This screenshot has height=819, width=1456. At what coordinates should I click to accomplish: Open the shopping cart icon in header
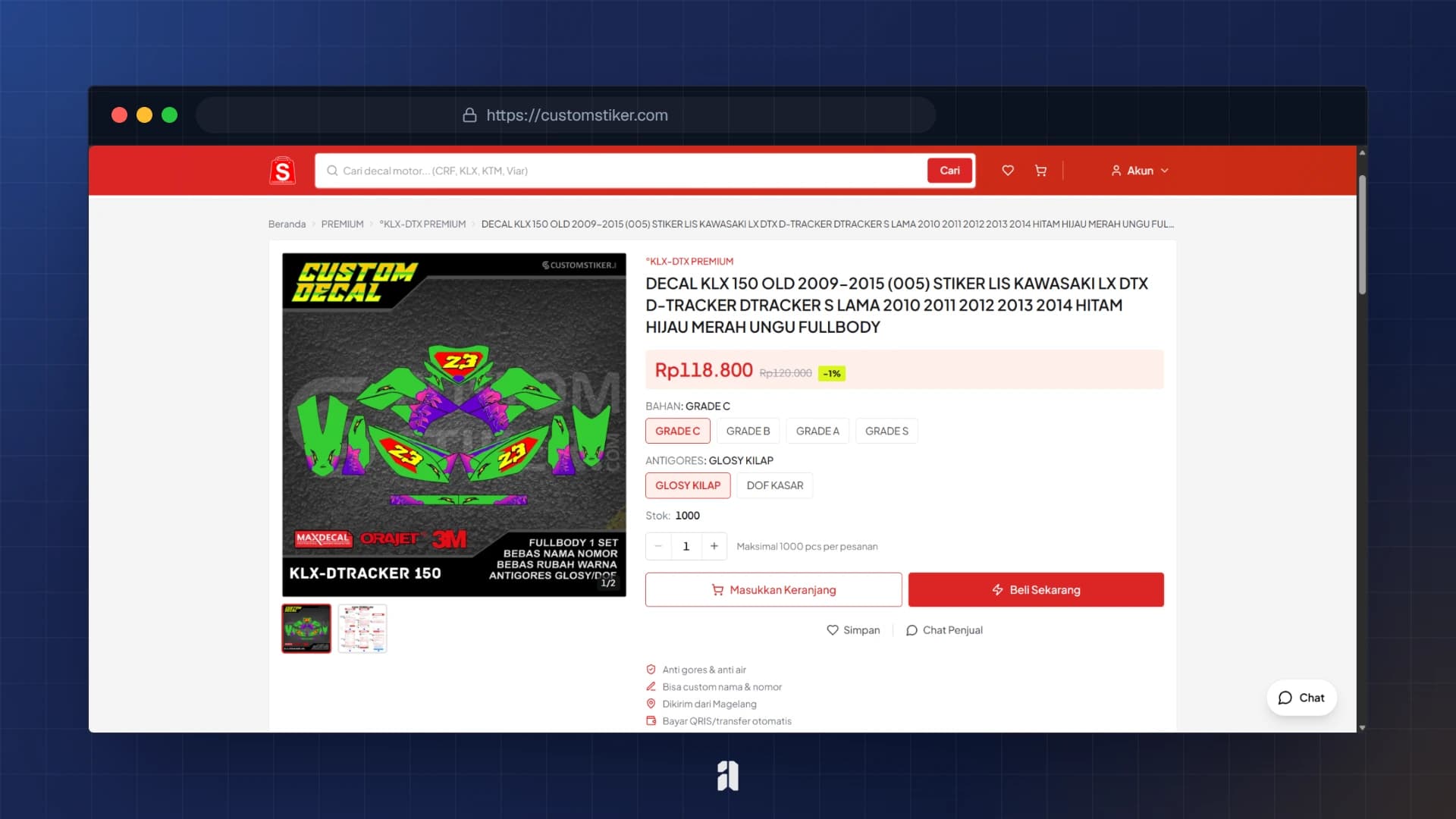click(x=1040, y=171)
